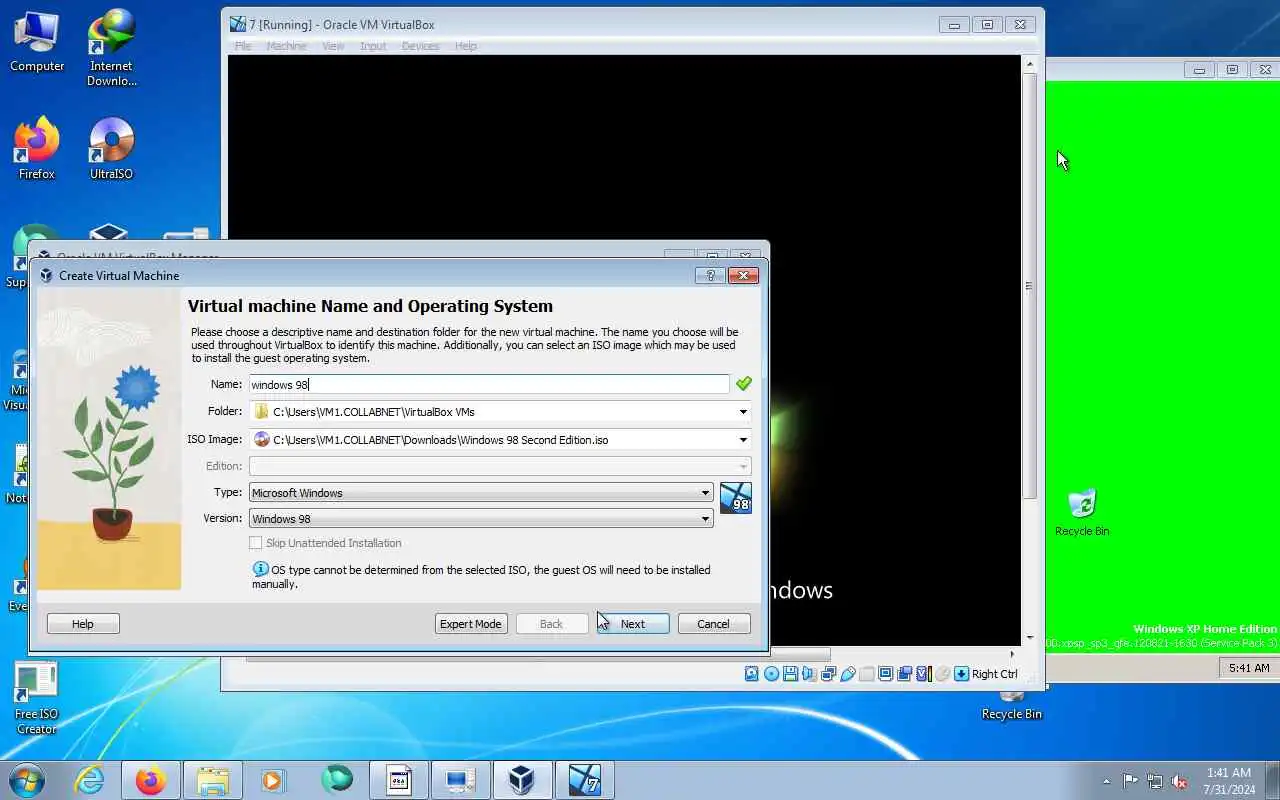
Task: Click Windows 7 taskbar clock 1:41 AM
Action: tap(1229, 781)
